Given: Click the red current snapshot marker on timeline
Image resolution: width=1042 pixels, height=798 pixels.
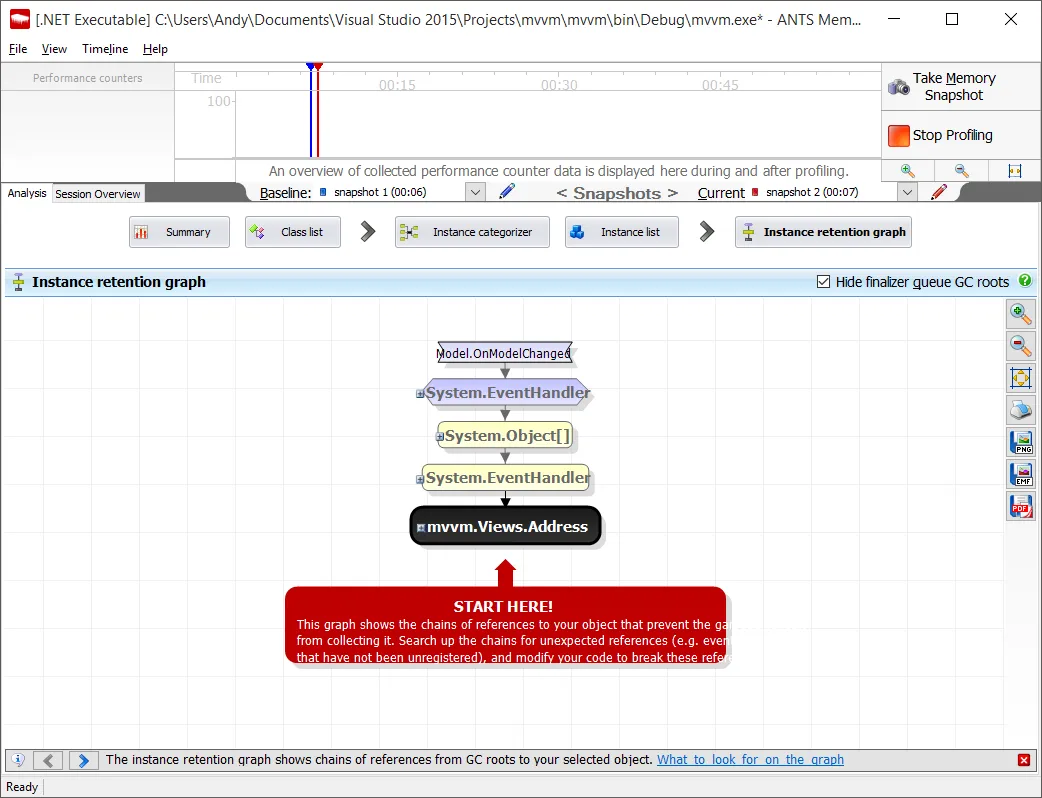Looking at the screenshot, I should point(318,66).
